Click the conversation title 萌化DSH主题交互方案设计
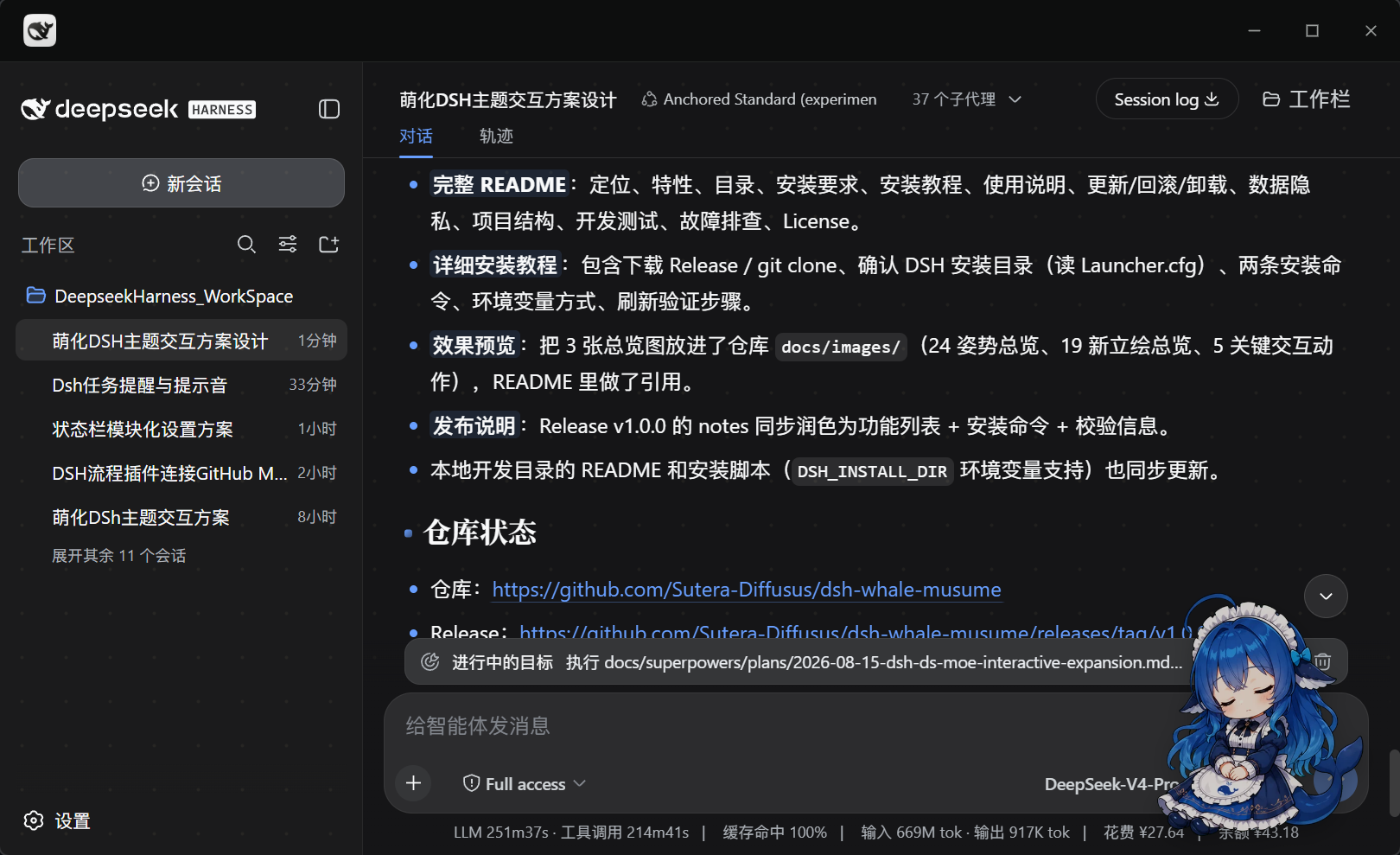1400x855 pixels. point(508,99)
